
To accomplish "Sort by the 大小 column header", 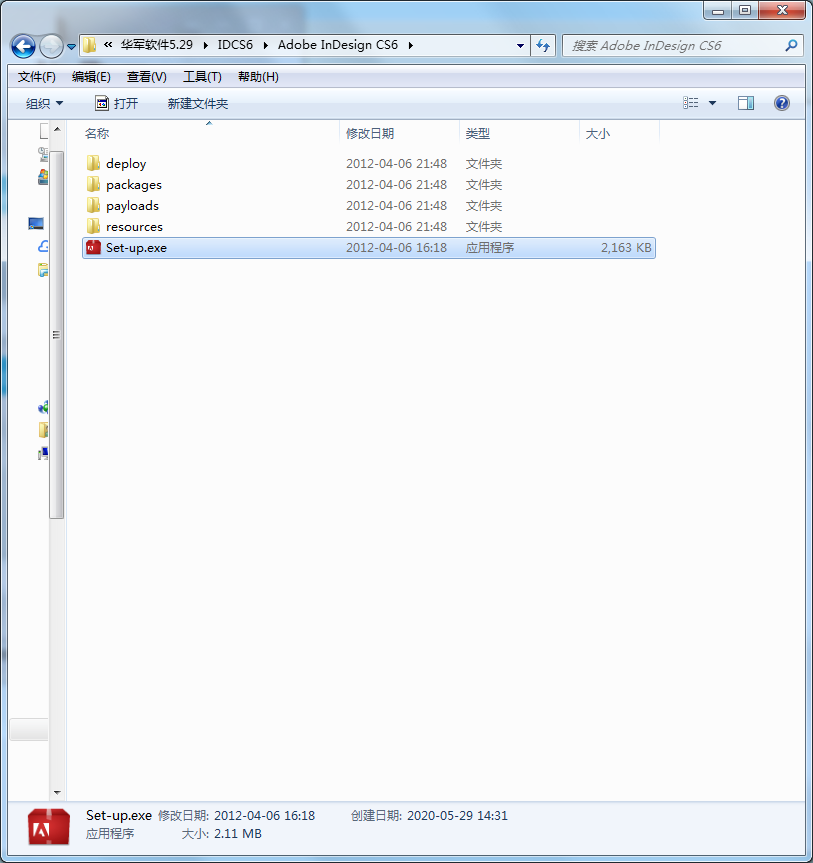I will tap(619, 133).
